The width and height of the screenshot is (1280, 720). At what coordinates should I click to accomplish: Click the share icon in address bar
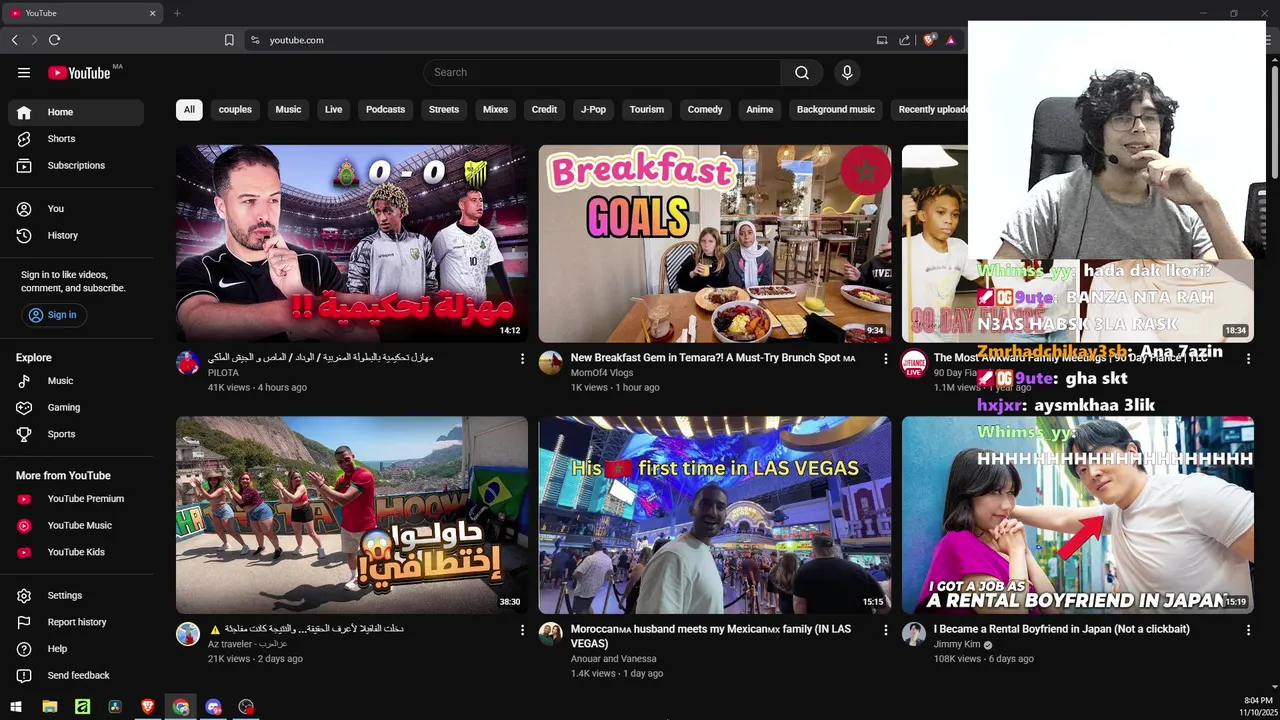pos(904,40)
